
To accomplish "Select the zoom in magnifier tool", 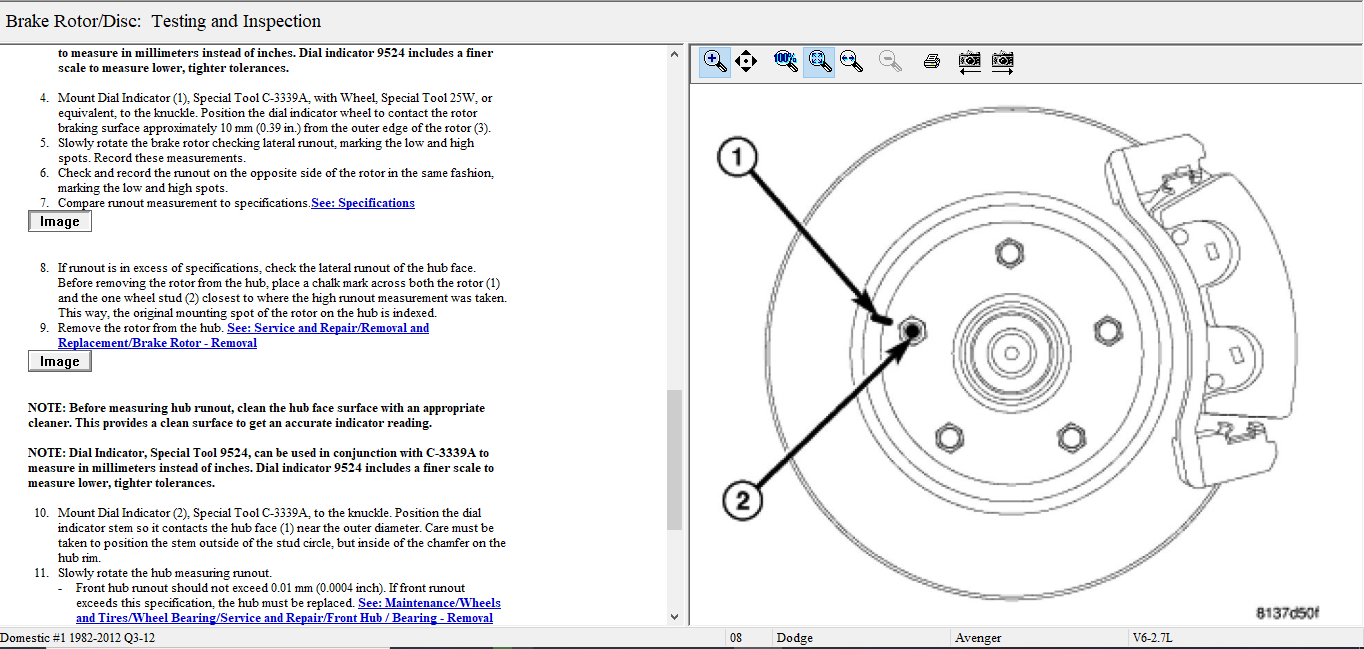I will coord(715,61).
